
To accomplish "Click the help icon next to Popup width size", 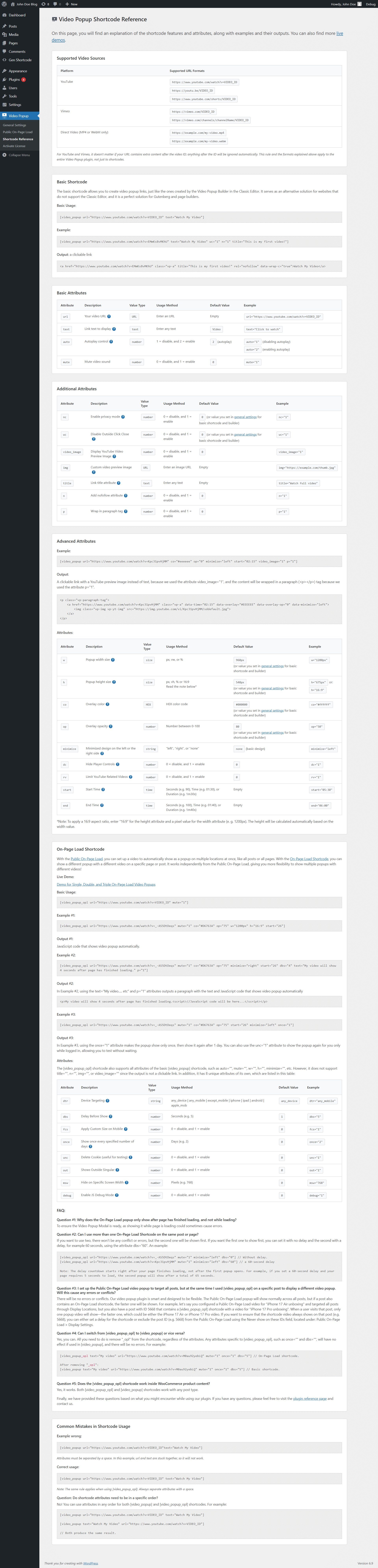I will tap(113, 660).
